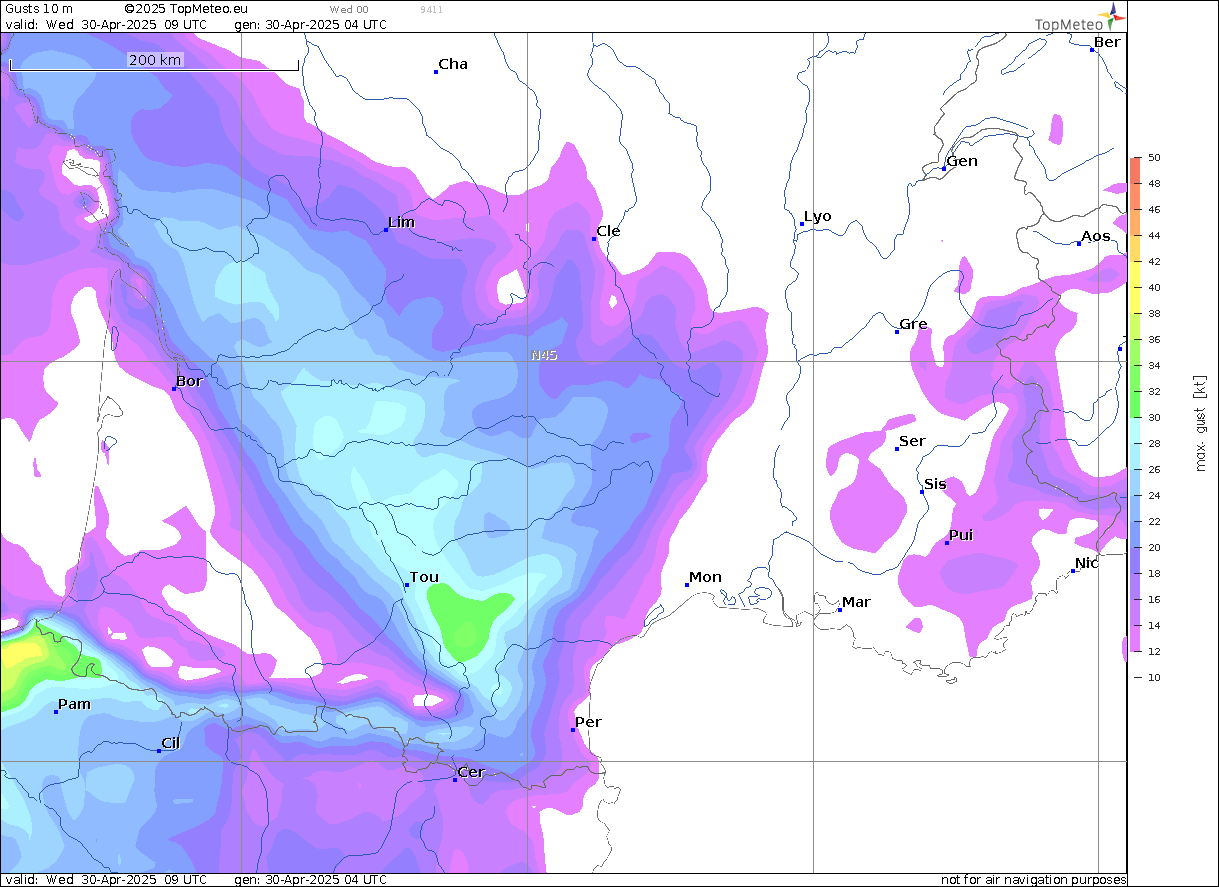Click legend value 50
The height and width of the screenshot is (887, 1219).
[1154, 158]
